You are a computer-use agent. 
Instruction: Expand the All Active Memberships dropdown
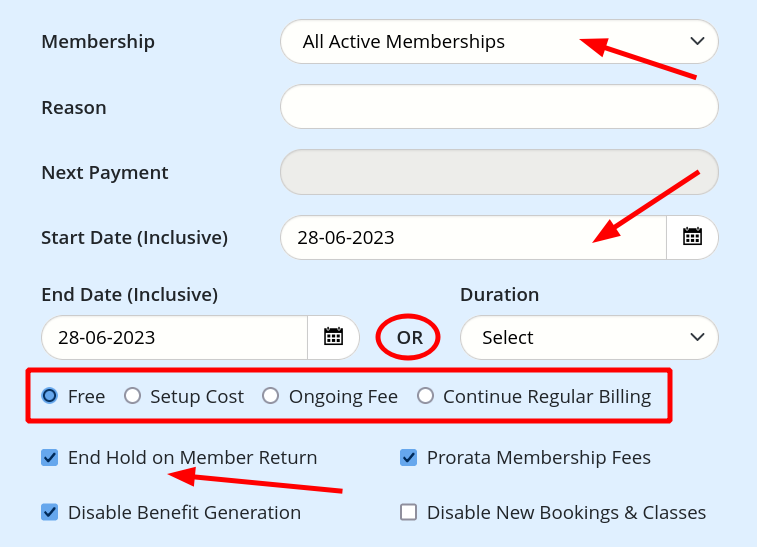[x=499, y=42]
